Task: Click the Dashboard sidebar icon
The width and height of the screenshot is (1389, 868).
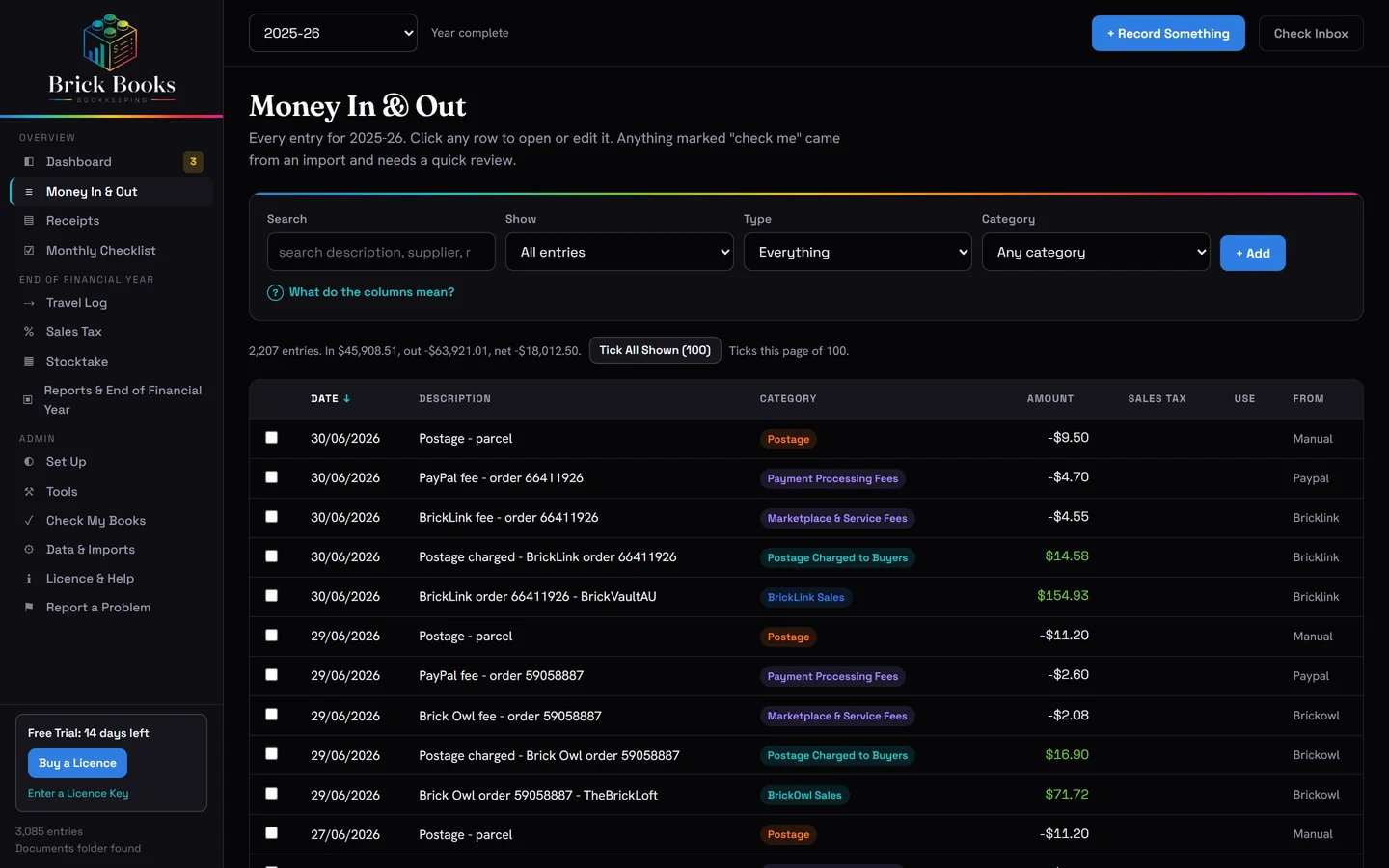Action: (x=29, y=162)
